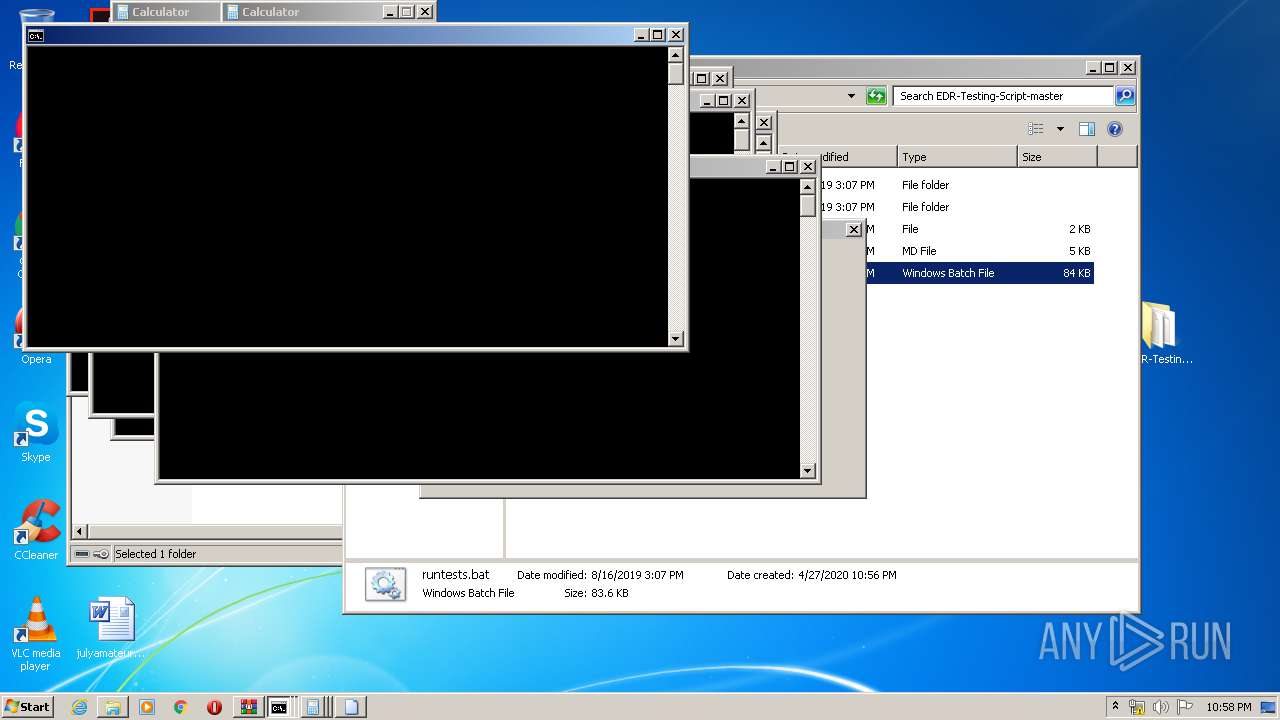Click the Date created value in details pane
Image resolution: width=1280 pixels, height=720 pixels.
coord(847,575)
